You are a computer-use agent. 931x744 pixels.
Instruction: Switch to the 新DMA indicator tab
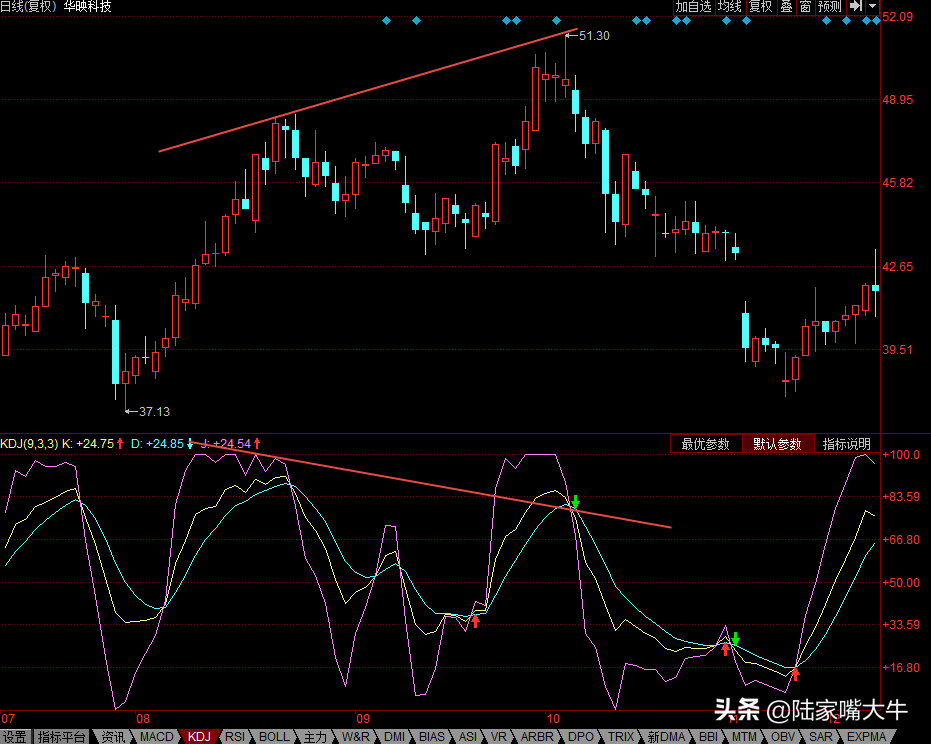point(666,737)
